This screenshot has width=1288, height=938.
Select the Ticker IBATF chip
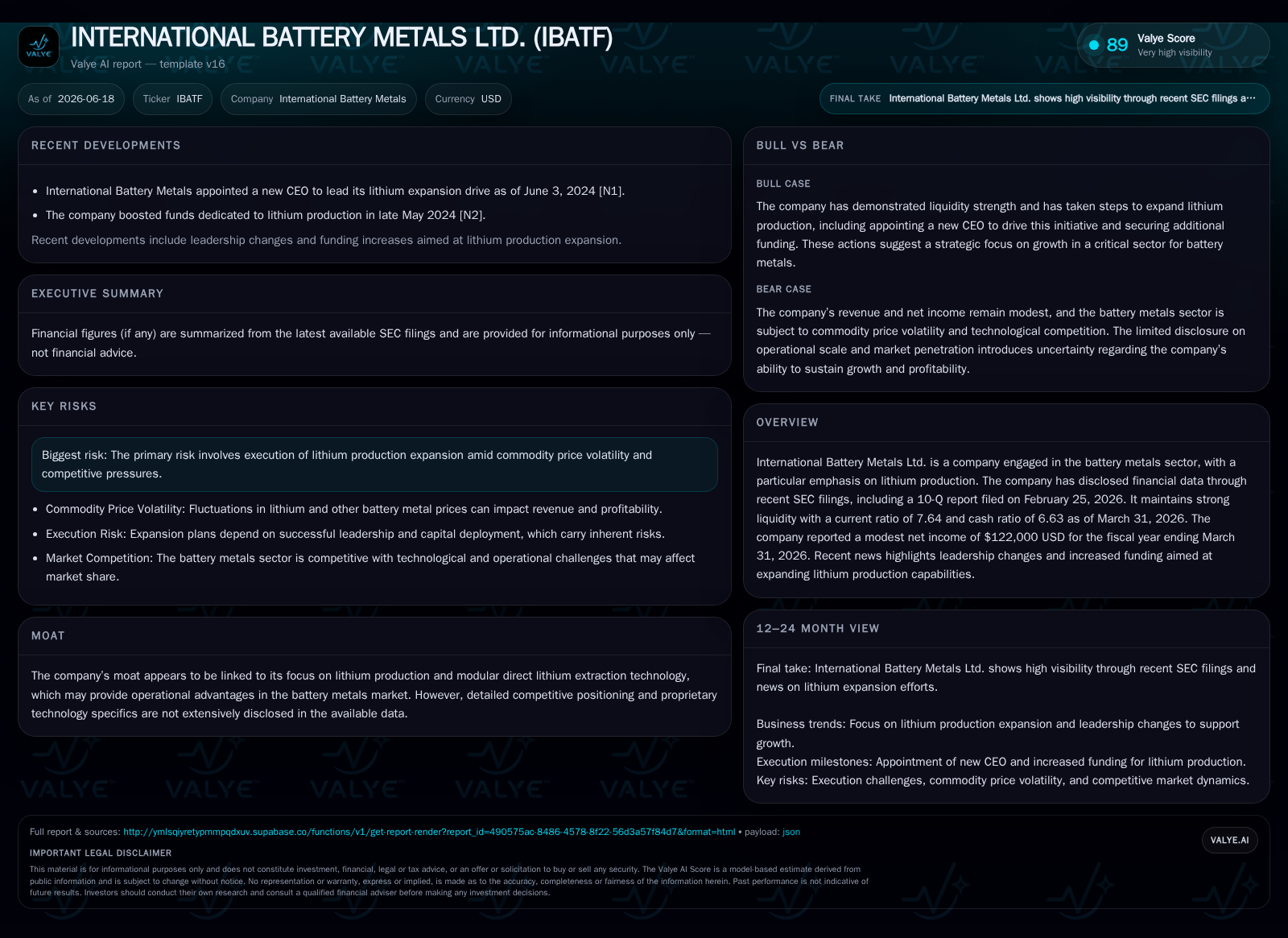tap(172, 99)
